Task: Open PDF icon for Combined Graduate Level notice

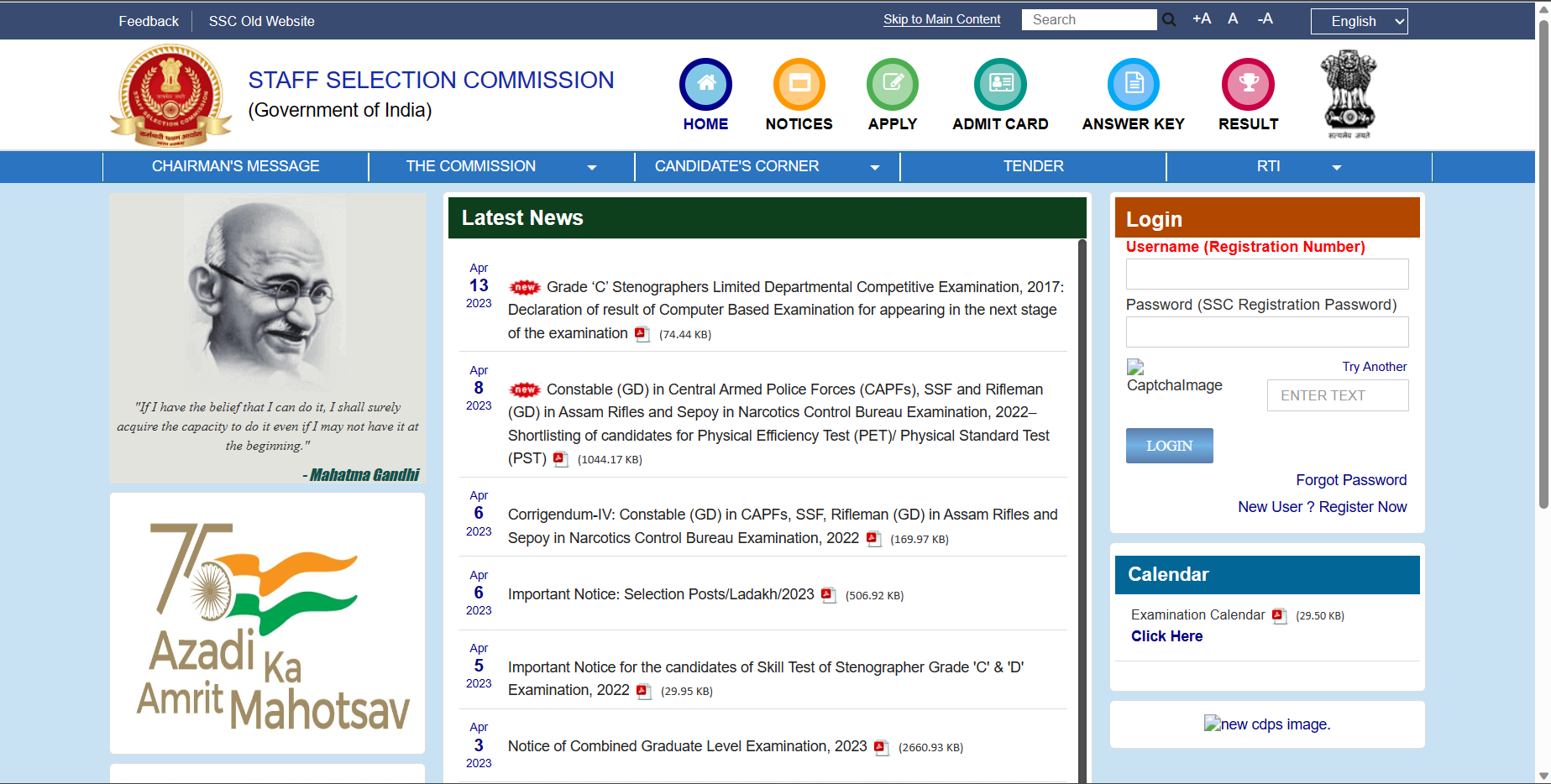Action: [881, 747]
